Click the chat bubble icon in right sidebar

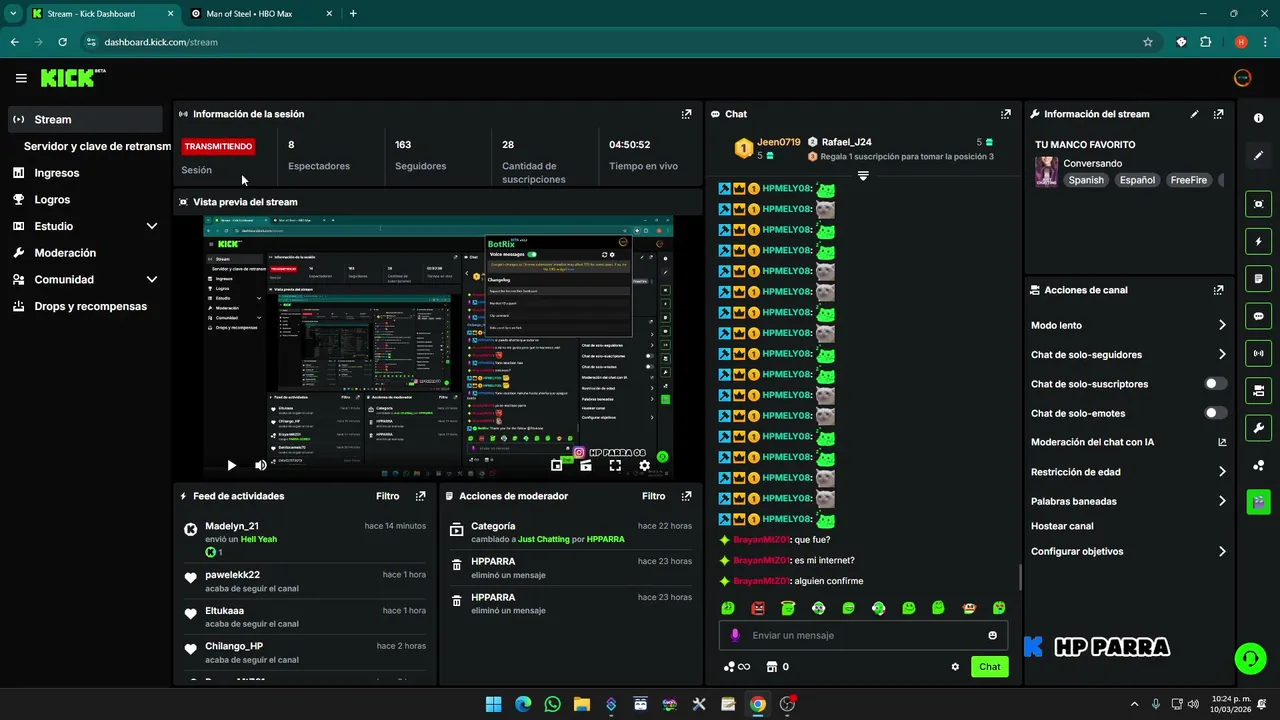[x=1258, y=316]
